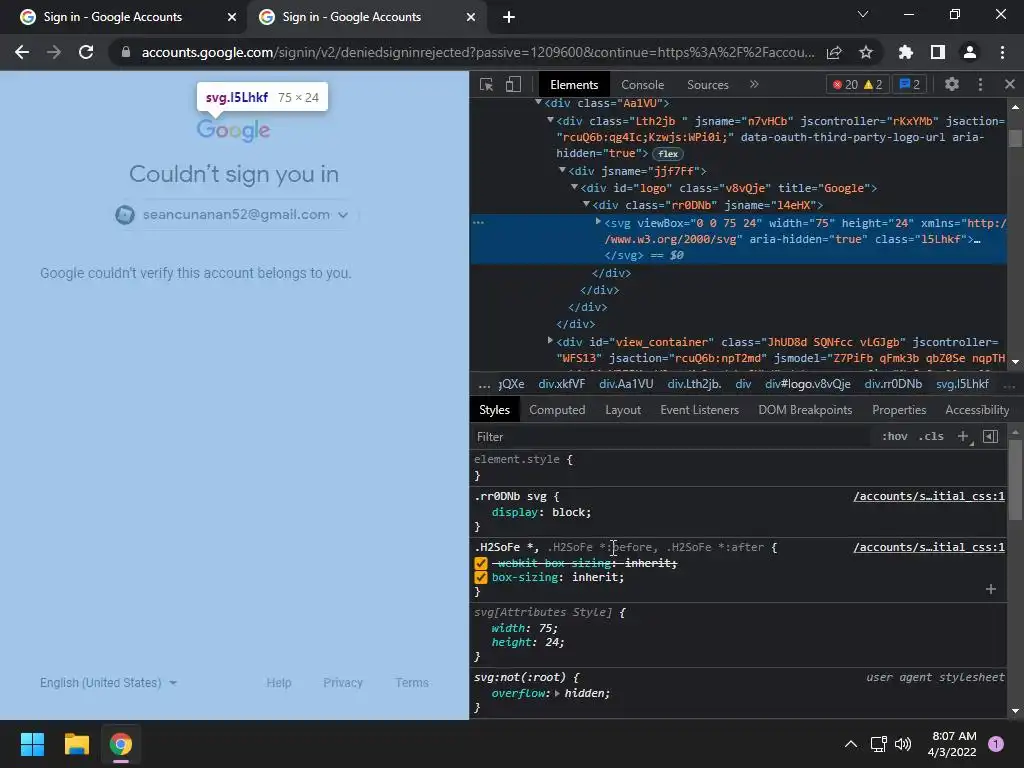Viewport: 1024px width, 768px height.
Task: Open File Explorer from taskbar
Action: click(x=76, y=744)
